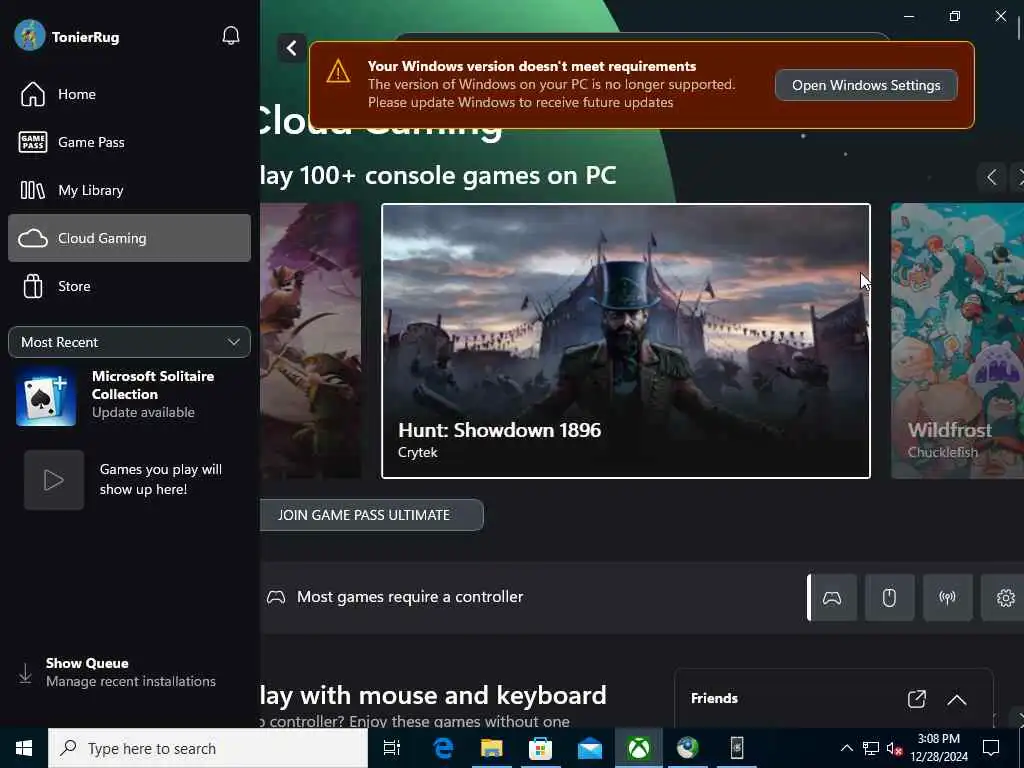Screen dimensions: 1024x768
Task: Select the mouse input icon
Action: (x=889, y=598)
